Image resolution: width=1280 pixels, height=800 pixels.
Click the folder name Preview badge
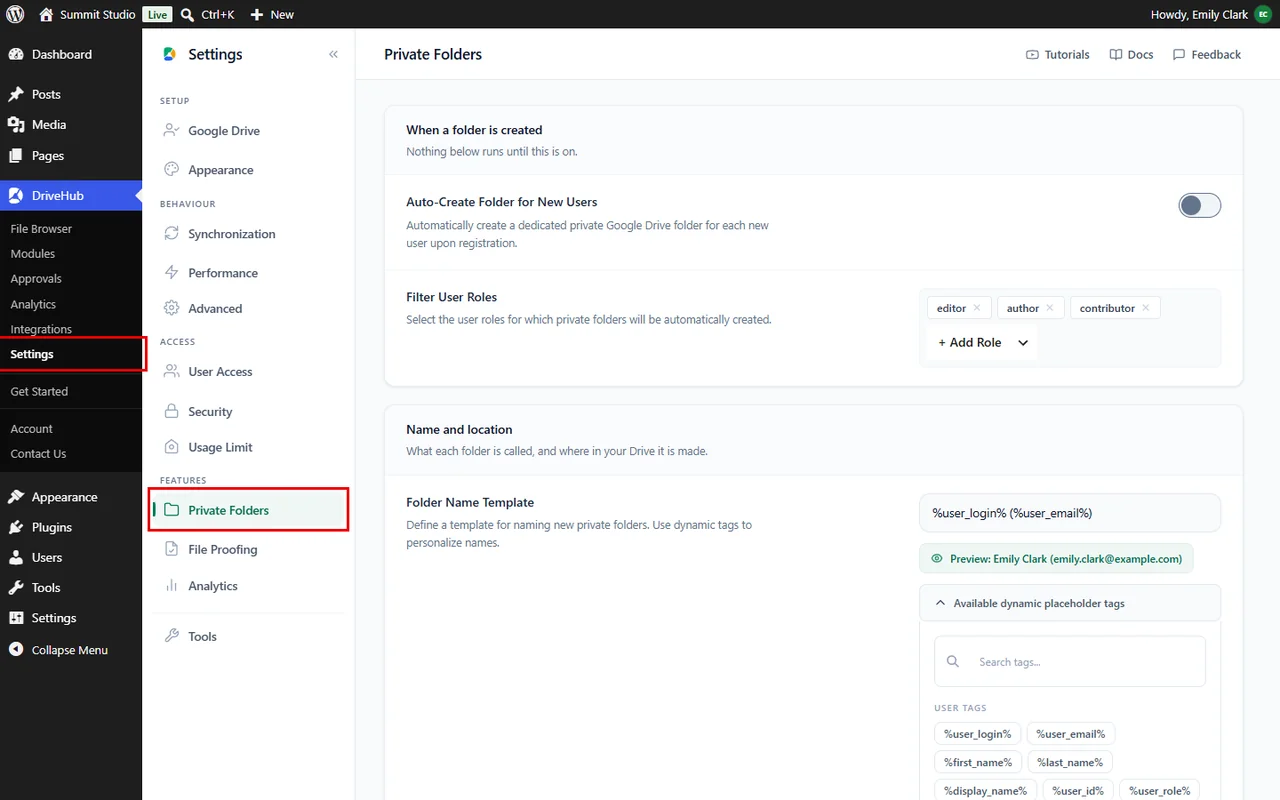pos(1056,558)
